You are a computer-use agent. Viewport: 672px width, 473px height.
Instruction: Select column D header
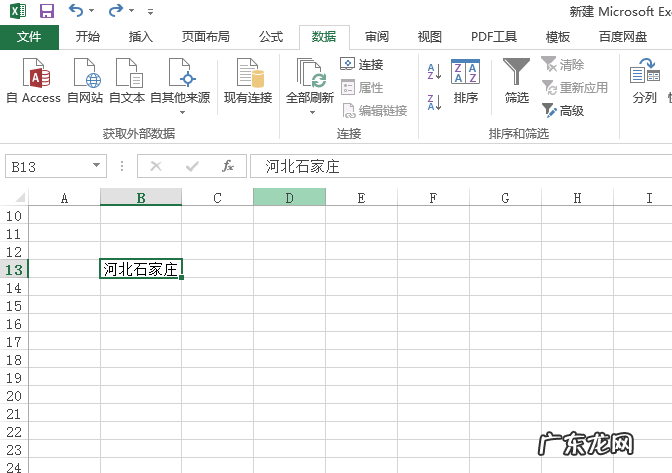[x=289, y=198]
